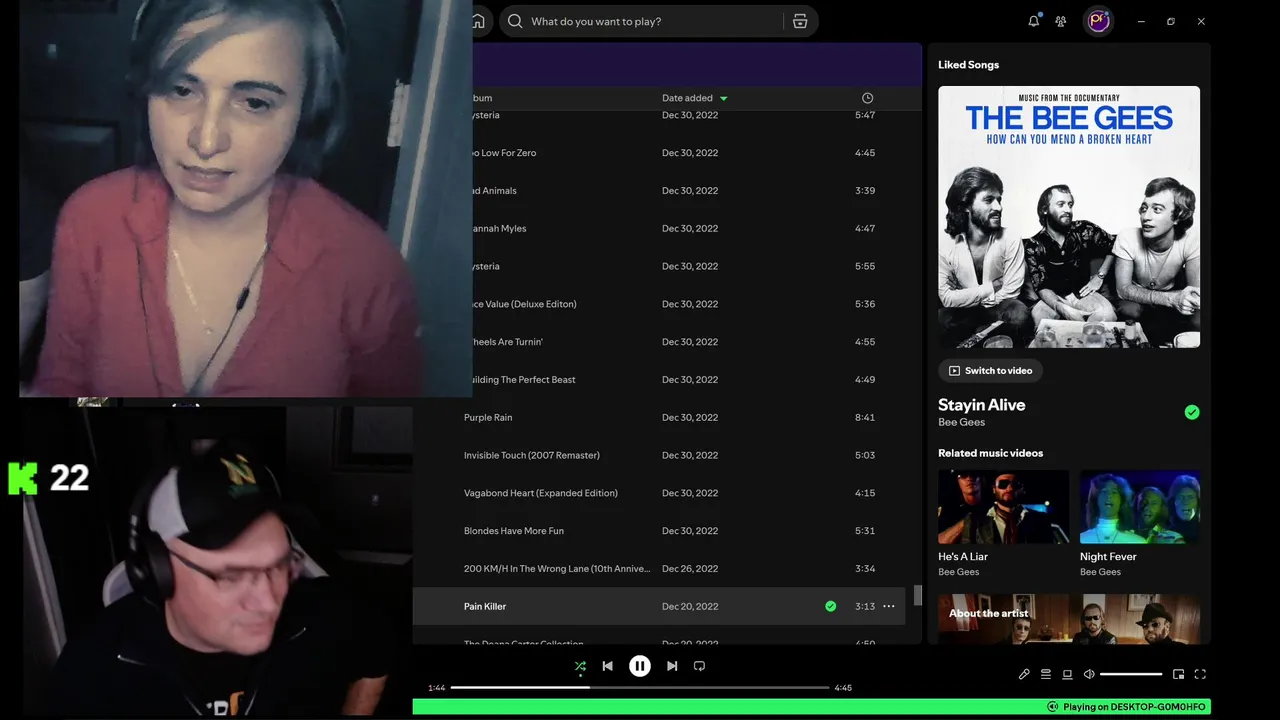Open Stayin Alive song title
1280x720 pixels.
point(981,405)
